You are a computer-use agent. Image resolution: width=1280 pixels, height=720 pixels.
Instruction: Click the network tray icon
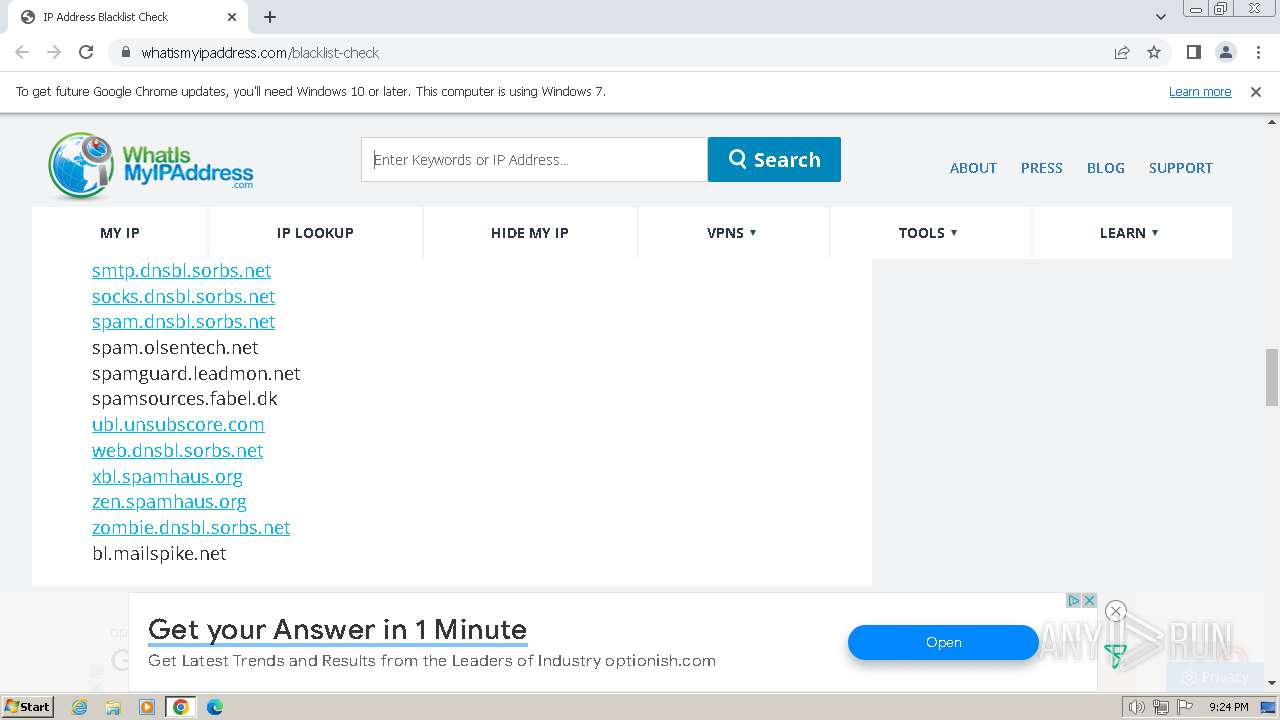point(1161,707)
